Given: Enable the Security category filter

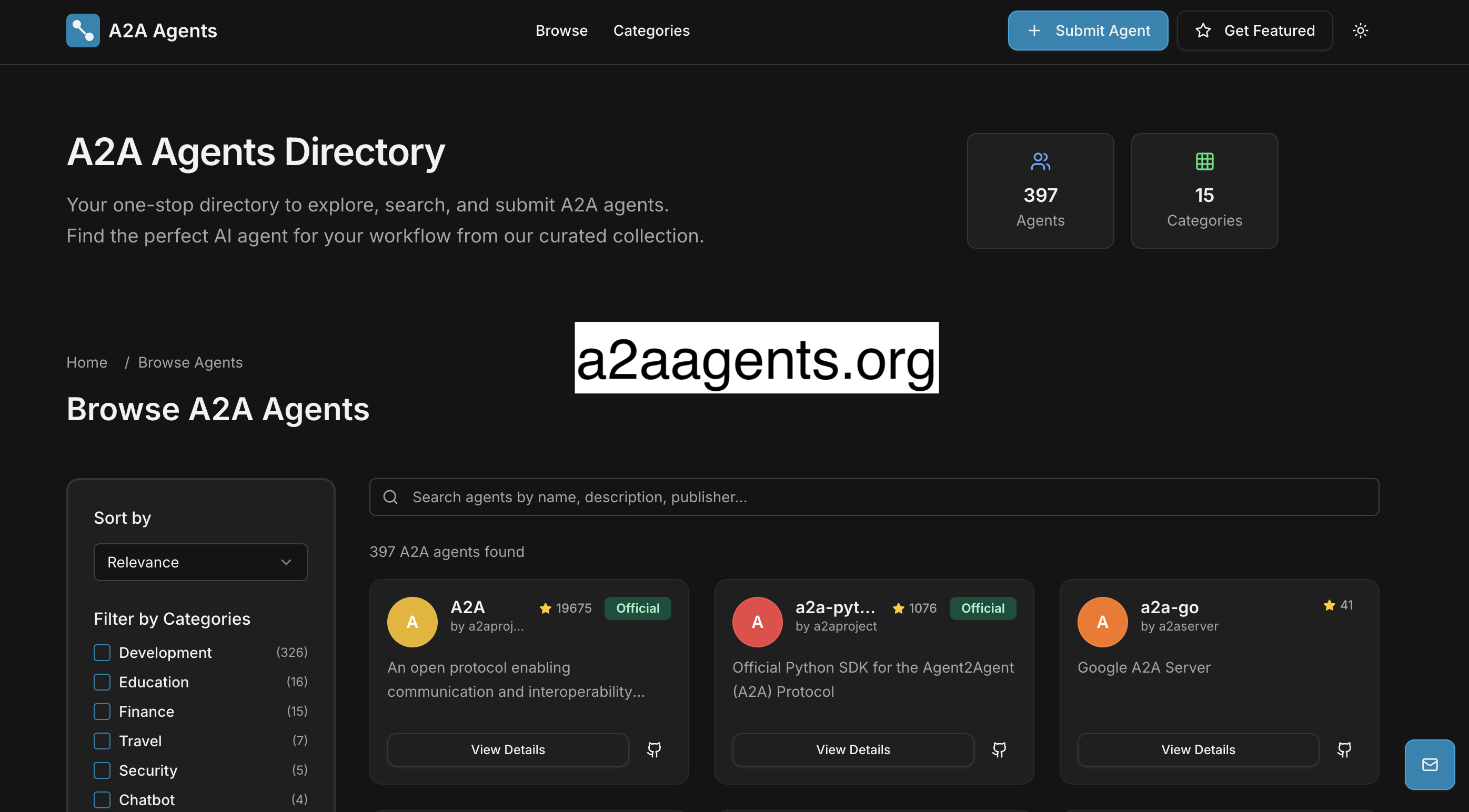Looking at the screenshot, I should click(102, 770).
